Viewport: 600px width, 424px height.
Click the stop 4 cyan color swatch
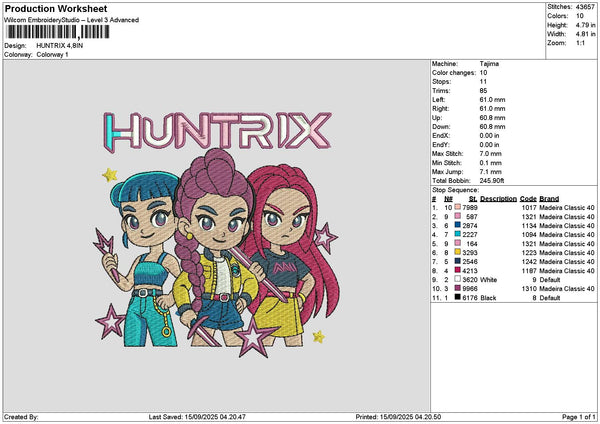click(457, 235)
